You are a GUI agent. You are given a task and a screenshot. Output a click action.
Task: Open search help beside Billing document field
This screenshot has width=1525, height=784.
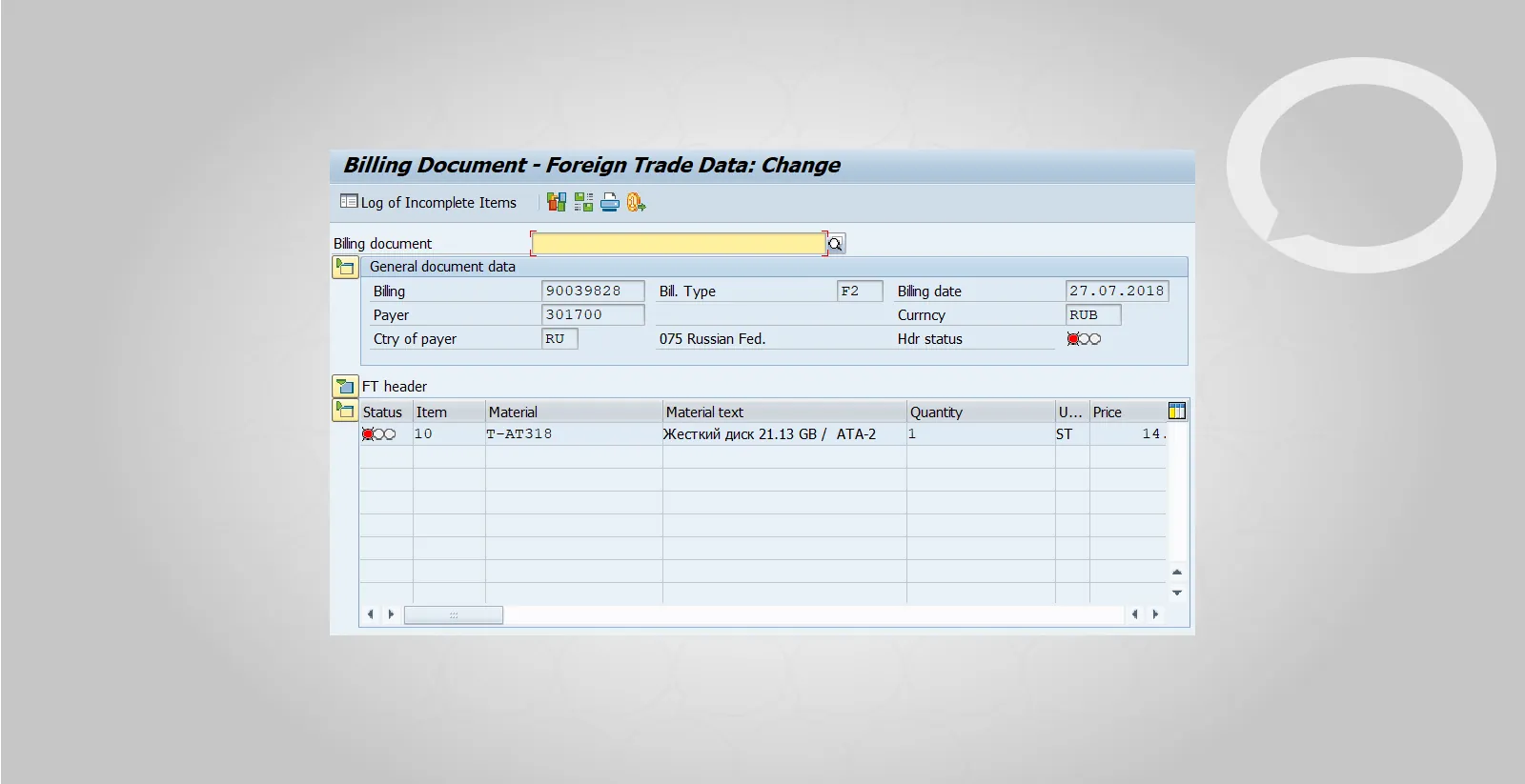(836, 244)
